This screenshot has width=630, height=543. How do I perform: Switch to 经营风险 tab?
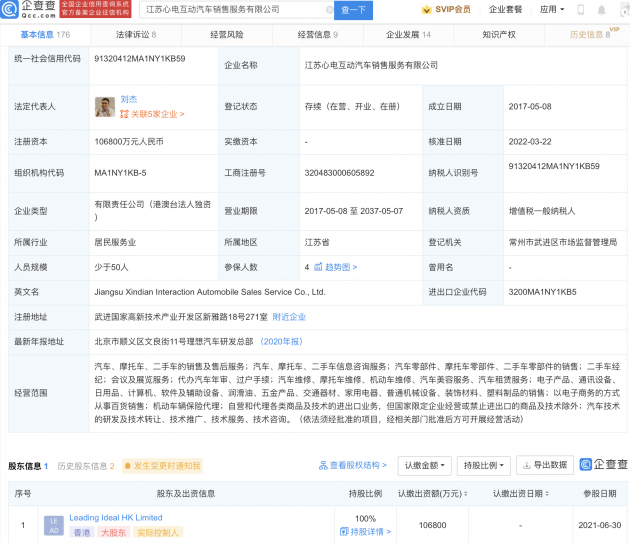point(227,35)
